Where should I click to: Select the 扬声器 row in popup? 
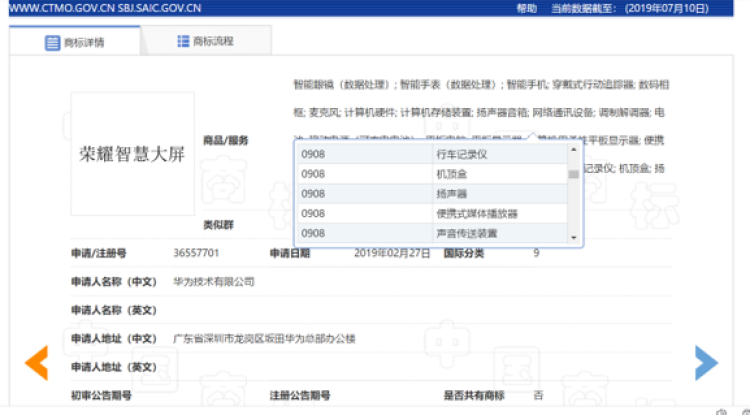coord(432,194)
